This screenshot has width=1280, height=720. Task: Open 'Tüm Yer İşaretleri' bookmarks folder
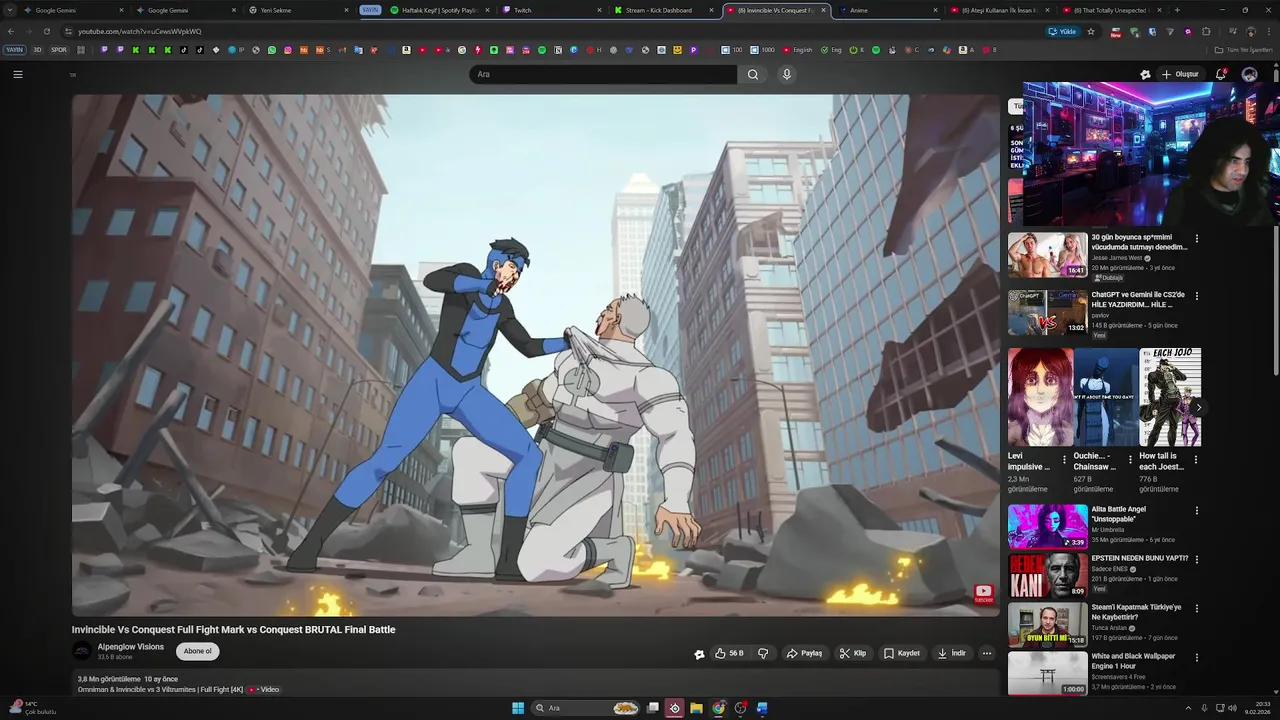(1244, 50)
